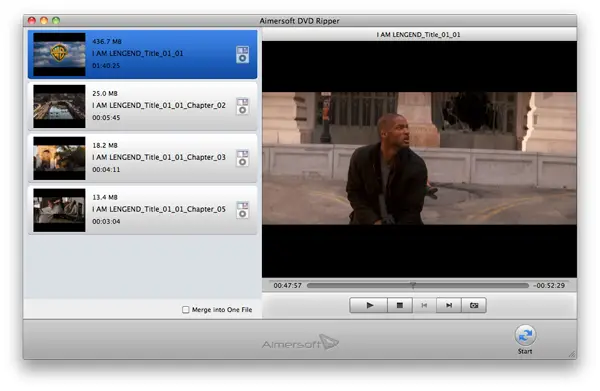Image resolution: width=600 pixels, height=391 pixels.
Task: Select I AM LENGEND_Title_01_01_Chapter_02 name
Action: (x=159, y=105)
